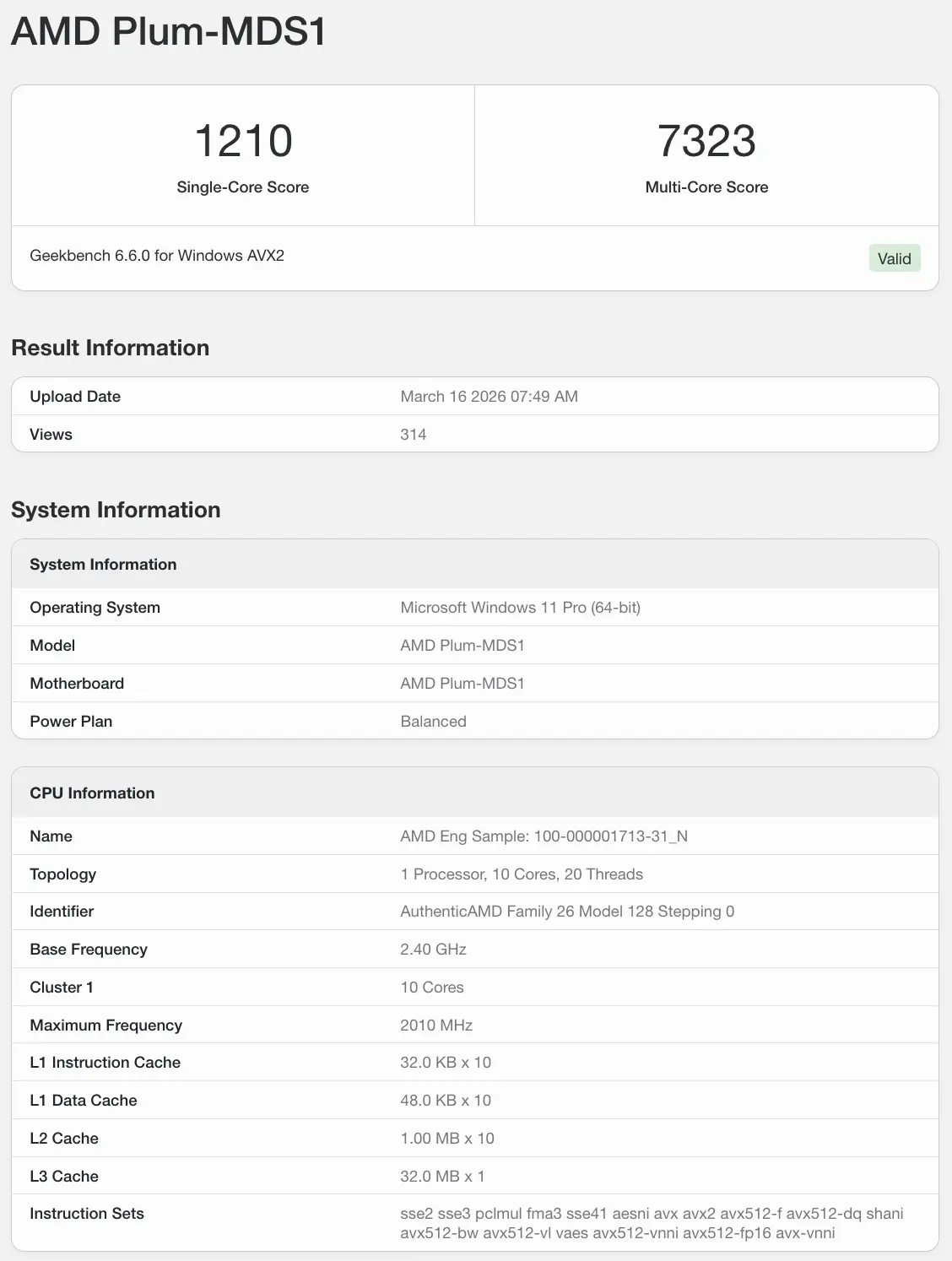Click the Geekbench 6.6.0 for Windows AVX2 text
The image size is (952, 1261).
157,256
